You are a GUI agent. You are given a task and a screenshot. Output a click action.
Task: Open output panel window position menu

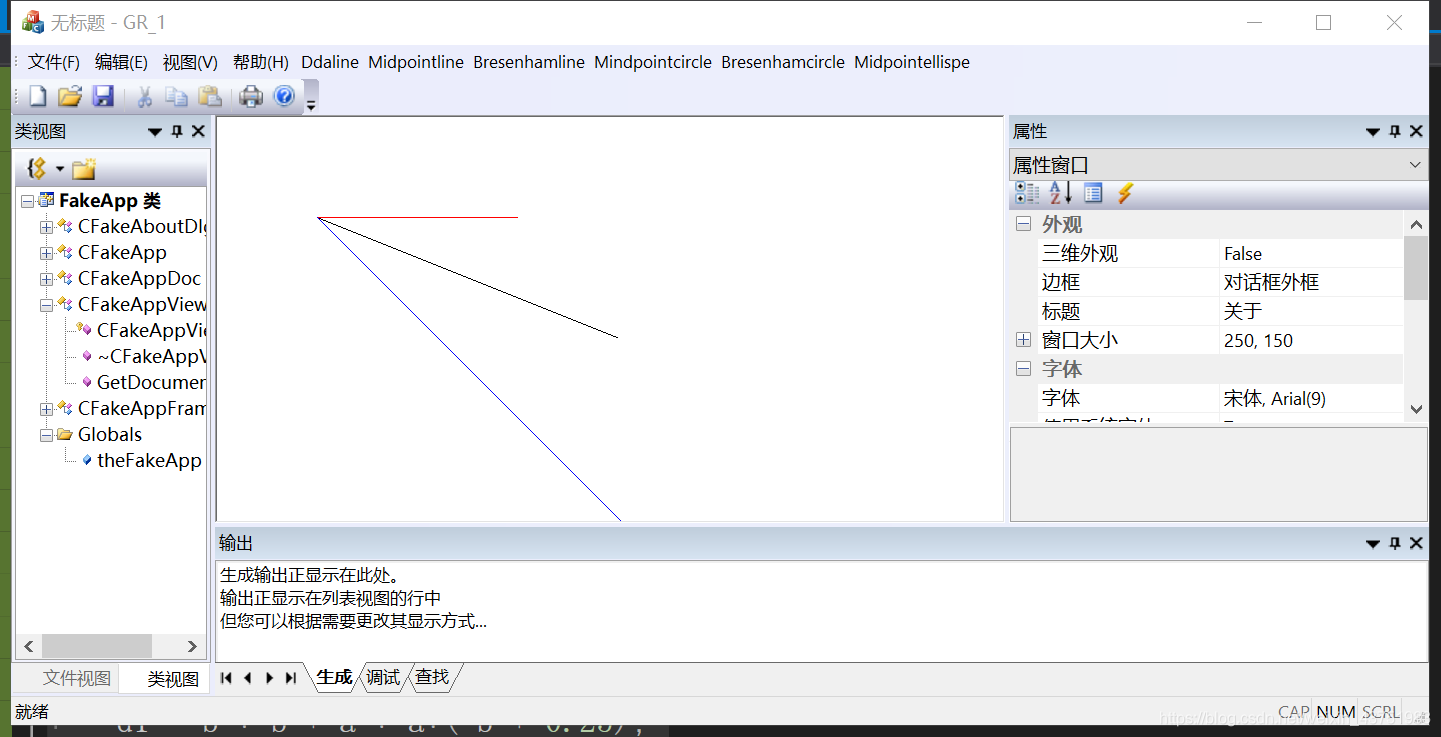pos(1373,544)
